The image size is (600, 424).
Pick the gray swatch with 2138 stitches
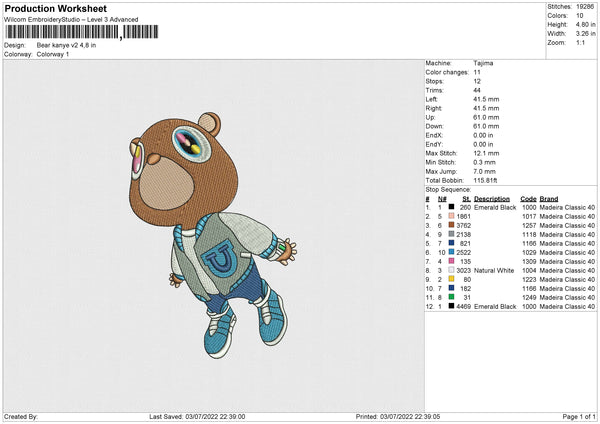click(452, 234)
